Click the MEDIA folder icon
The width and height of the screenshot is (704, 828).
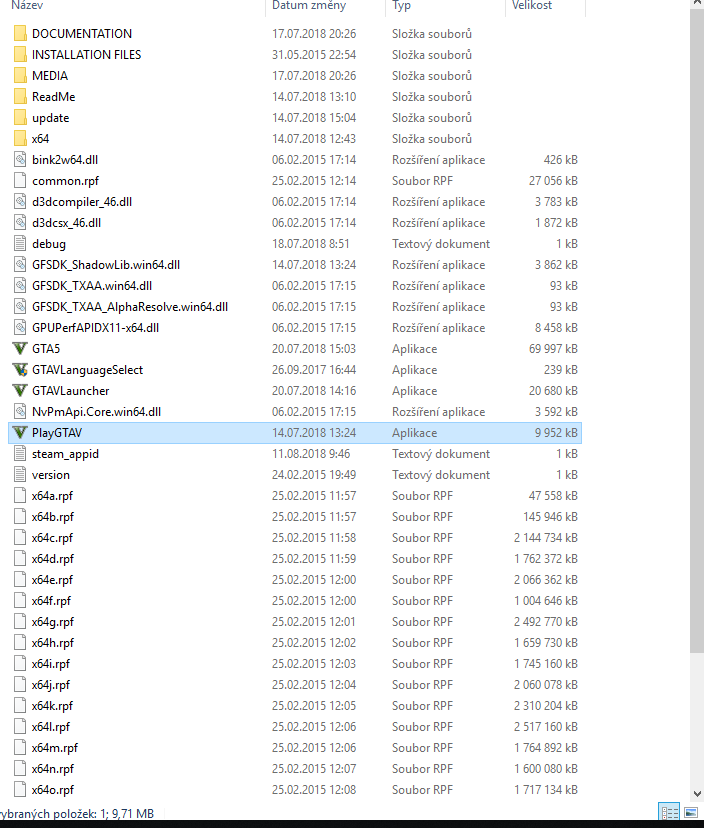point(20,76)
